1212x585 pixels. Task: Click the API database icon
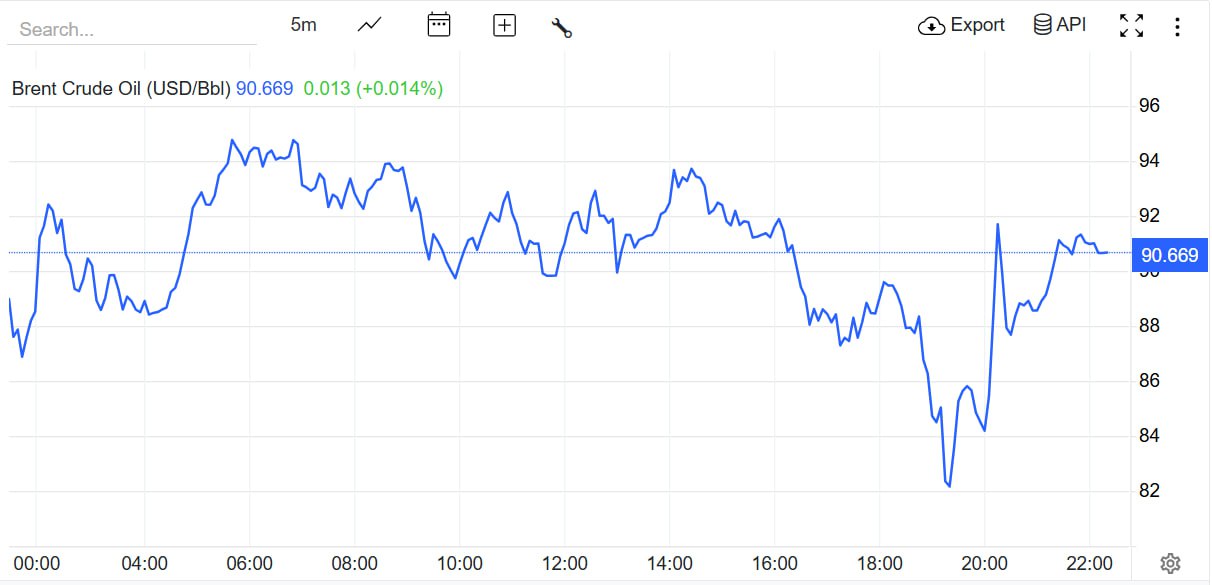click(1043, 25)
